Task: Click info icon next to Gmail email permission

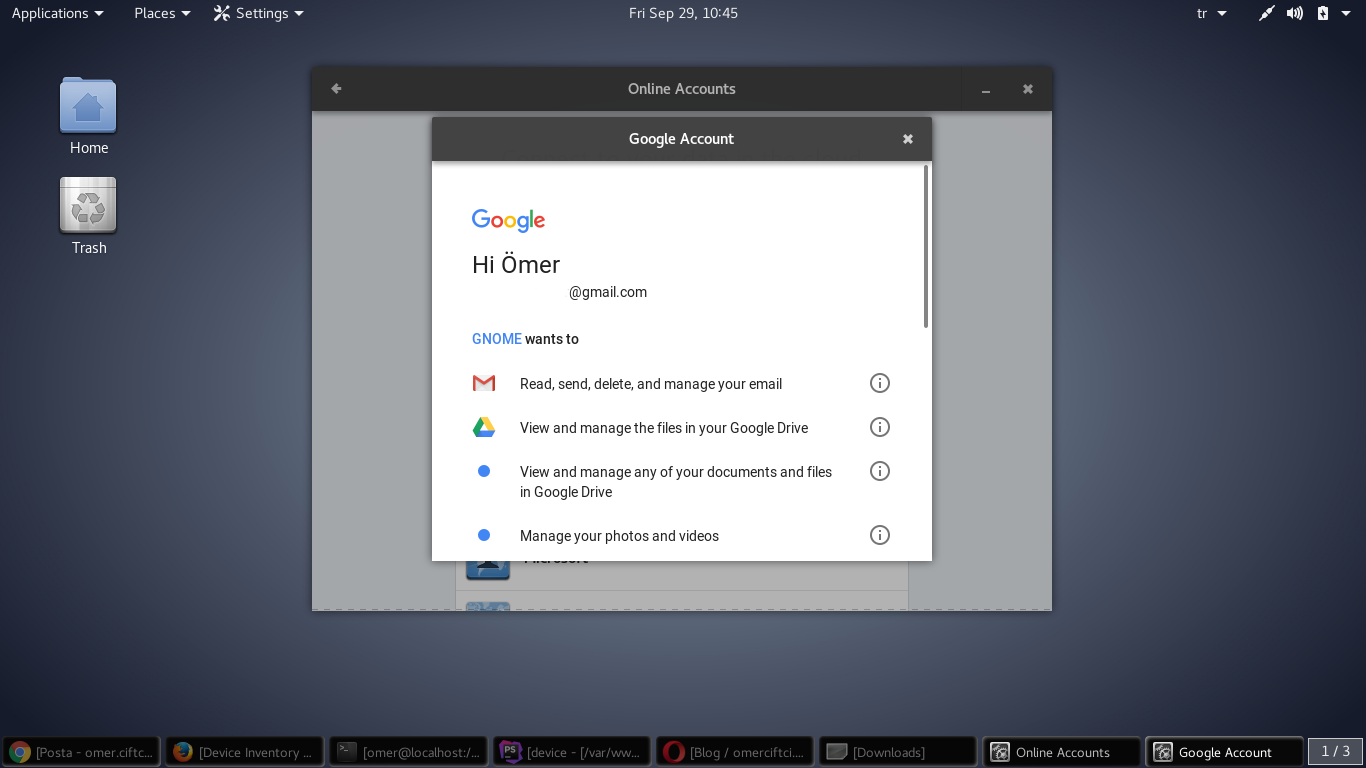Action: tap(879, 383)
